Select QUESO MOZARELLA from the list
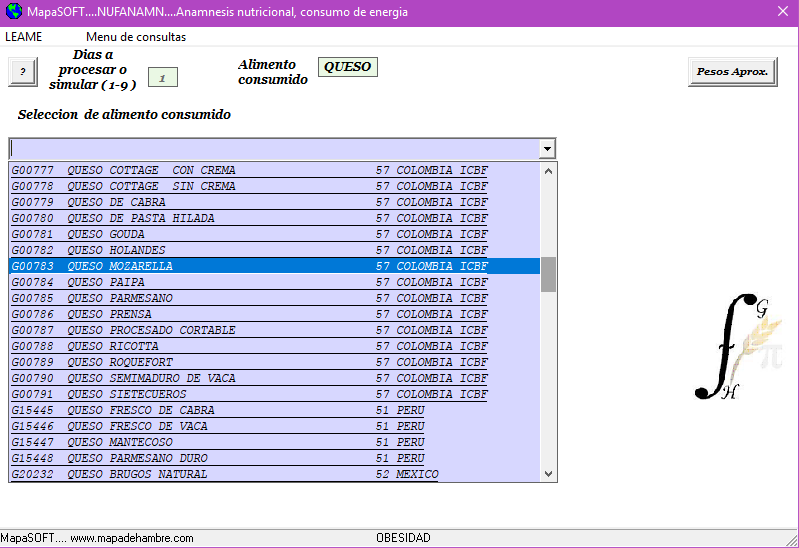This screenshot has width=799, height=548. 250,266
